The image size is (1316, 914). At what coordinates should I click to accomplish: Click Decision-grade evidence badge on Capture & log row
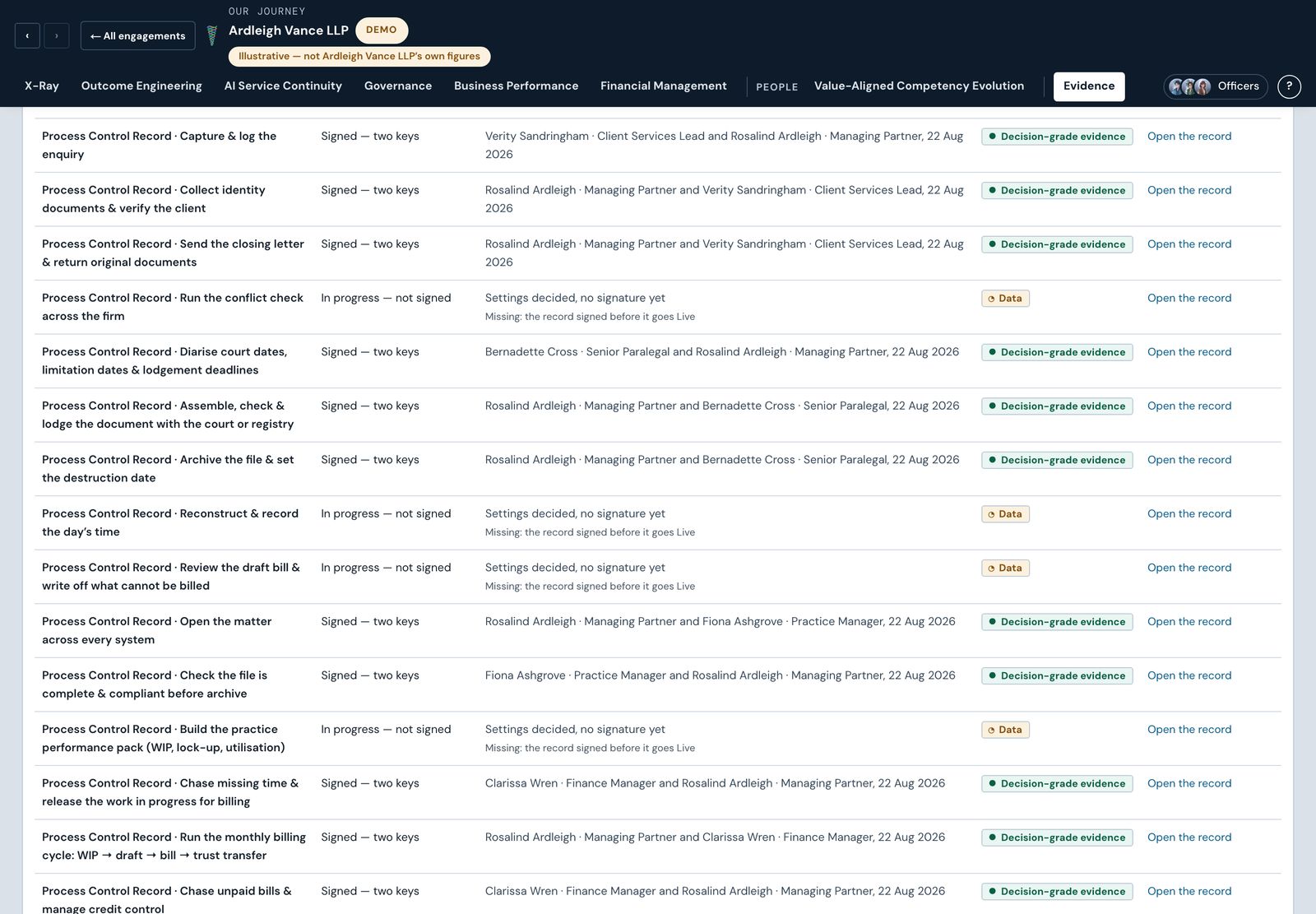click(1057, 137)
